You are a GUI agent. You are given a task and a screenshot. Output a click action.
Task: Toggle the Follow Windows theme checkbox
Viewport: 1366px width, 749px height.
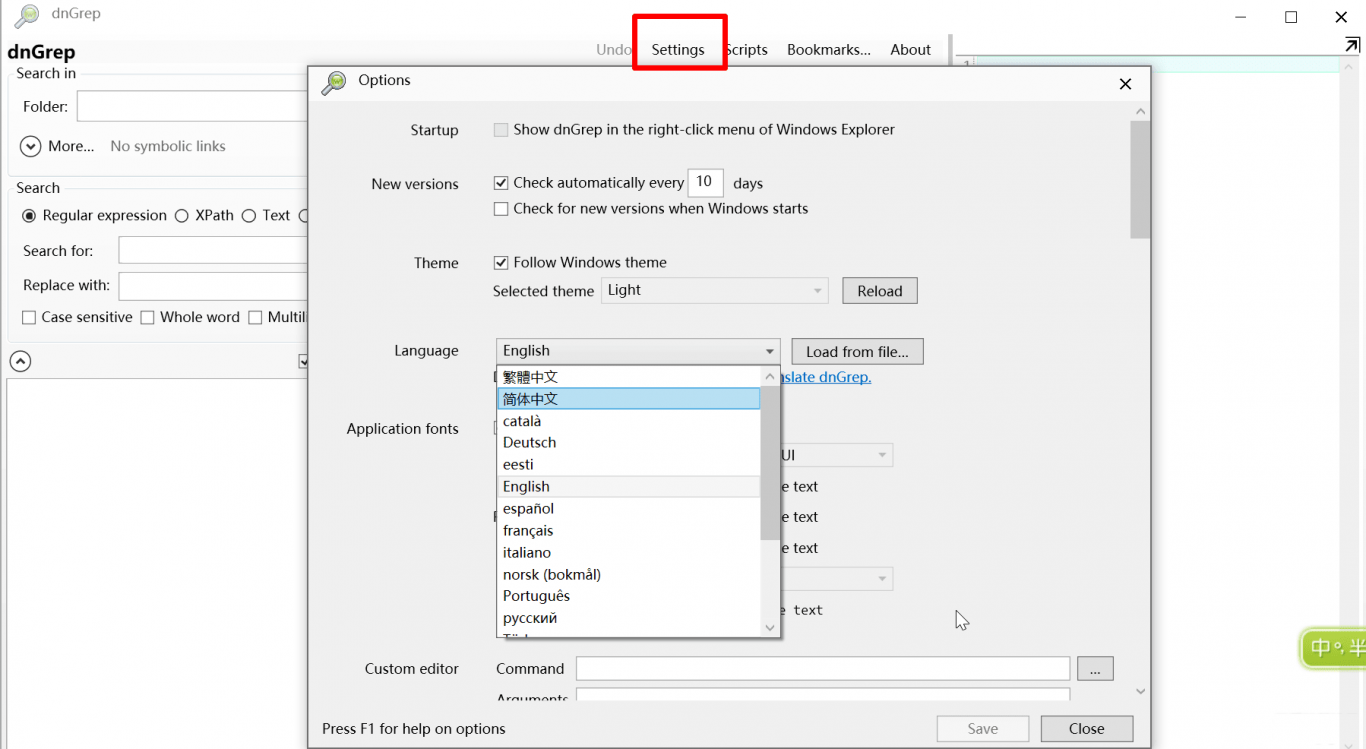point(501,263)
